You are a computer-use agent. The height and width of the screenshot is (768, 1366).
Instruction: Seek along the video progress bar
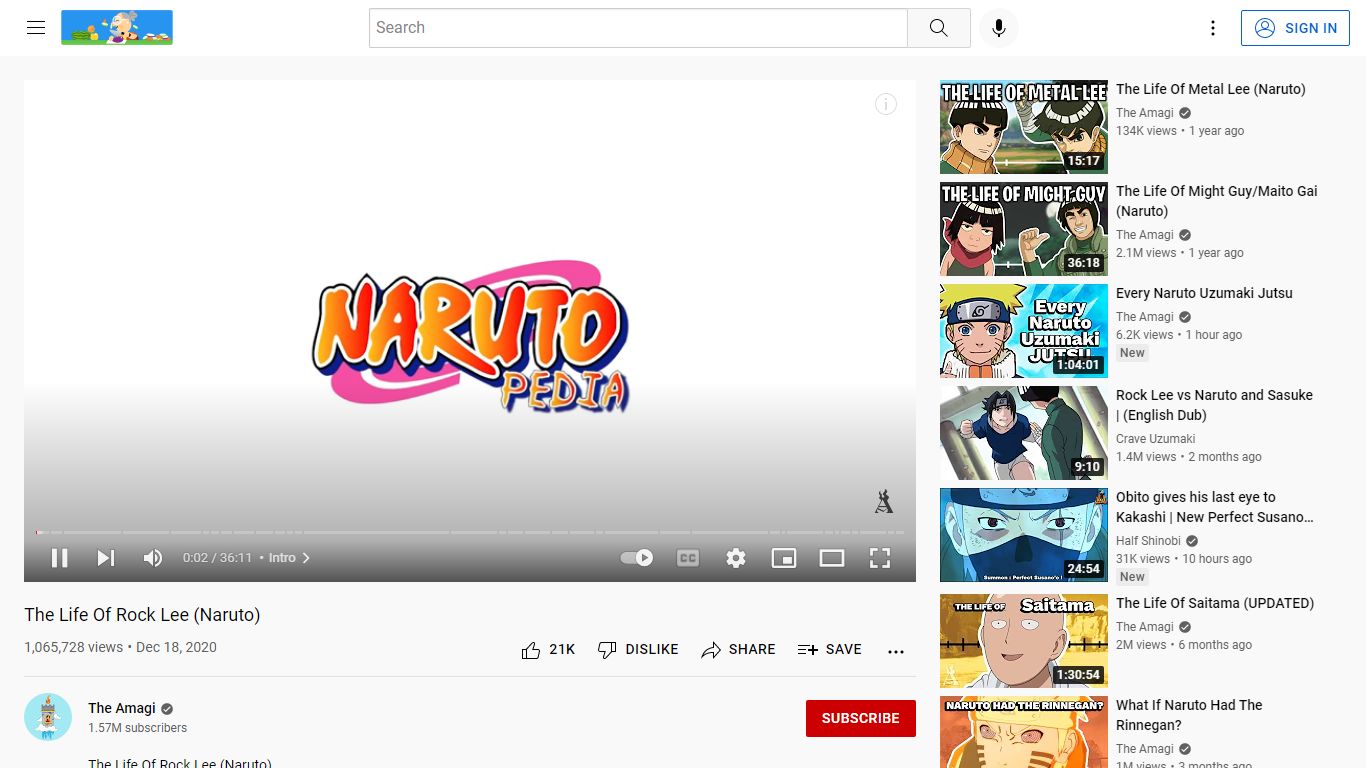coord(470,532)
